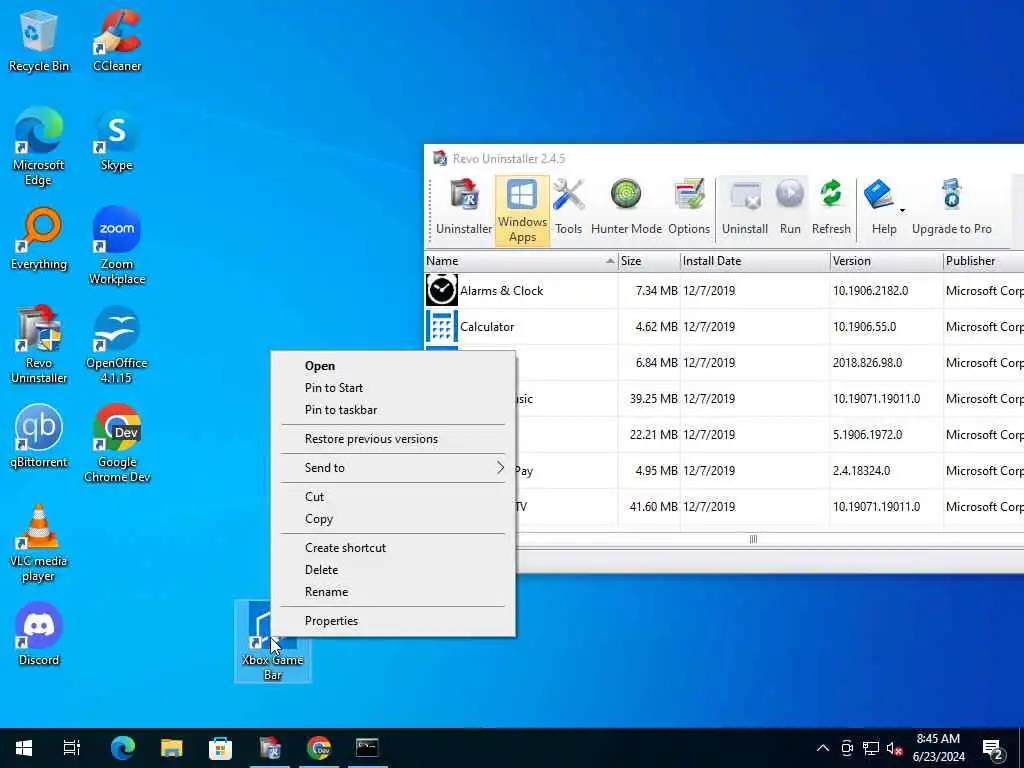1024x768 pixels.
Task: Open Properties from the context menu
Action: pos(392,620)
